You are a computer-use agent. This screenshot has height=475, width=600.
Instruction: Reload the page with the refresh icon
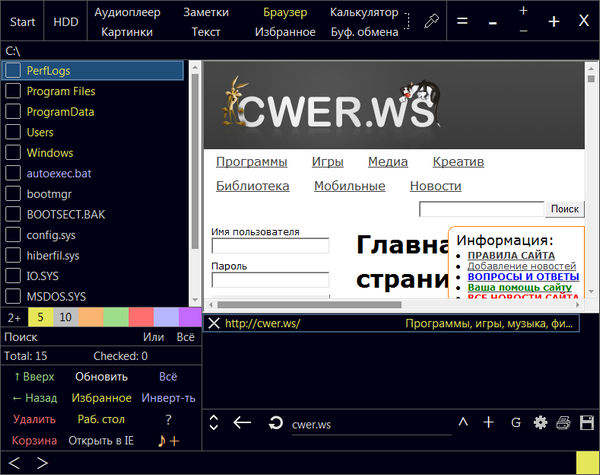click(275, 423)
